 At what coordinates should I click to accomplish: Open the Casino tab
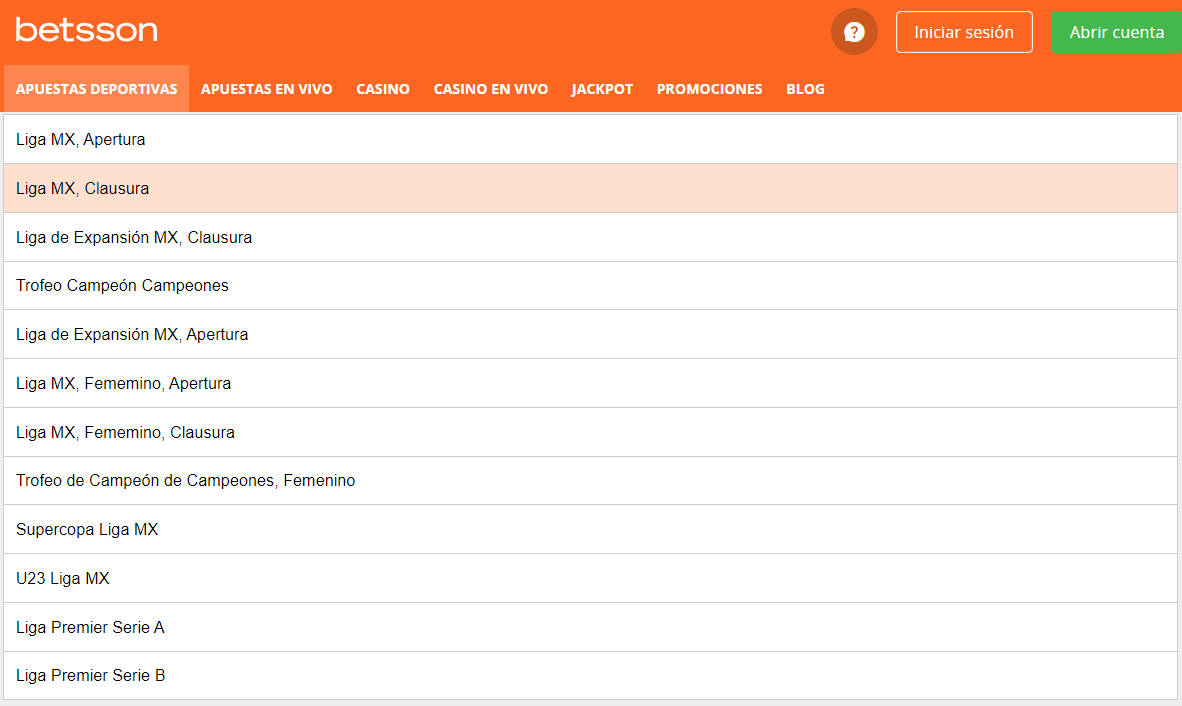coord(383,89)
